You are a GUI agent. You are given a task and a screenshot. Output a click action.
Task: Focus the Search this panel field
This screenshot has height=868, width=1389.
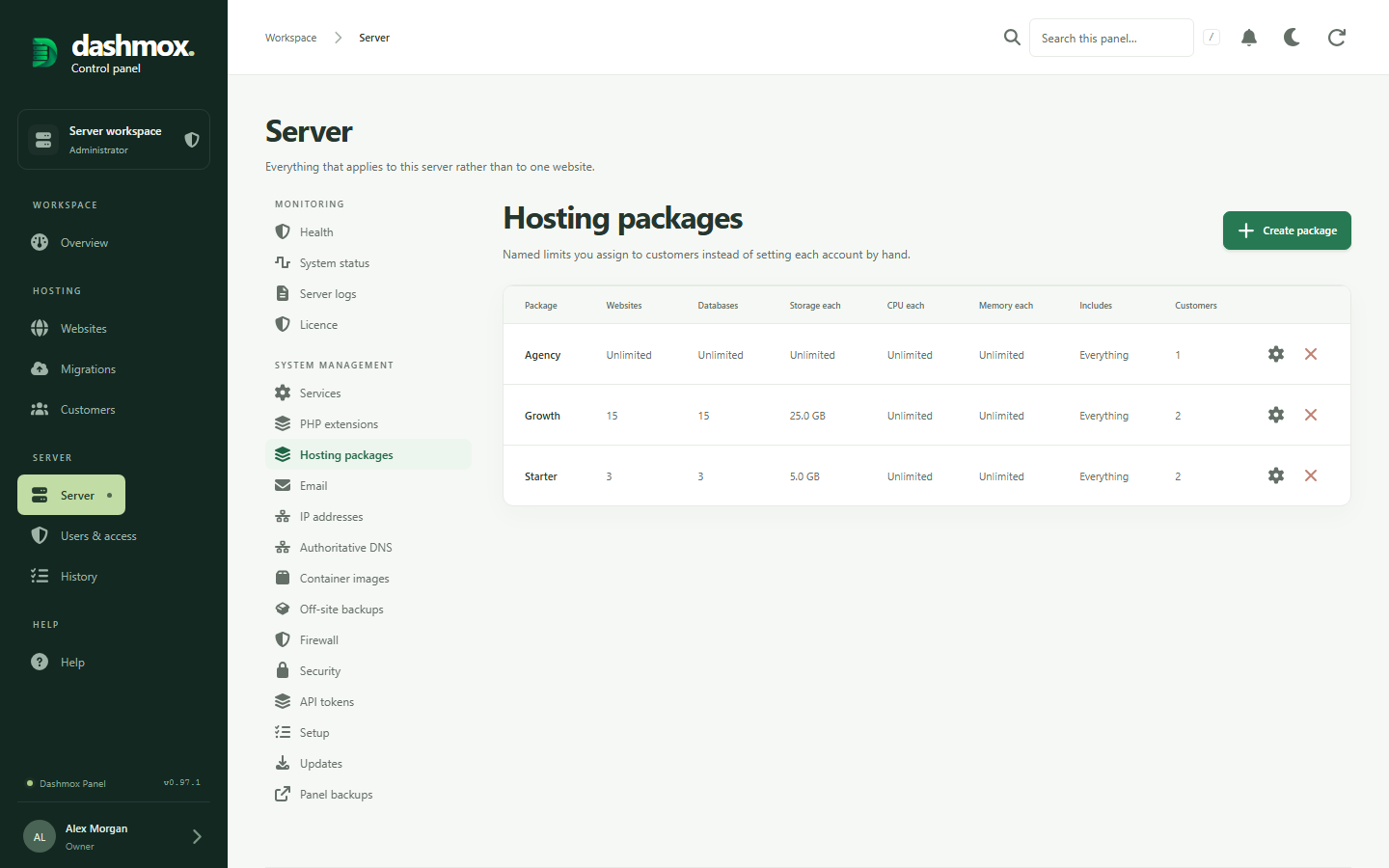pyautogui.click(x=1111, y=38)
